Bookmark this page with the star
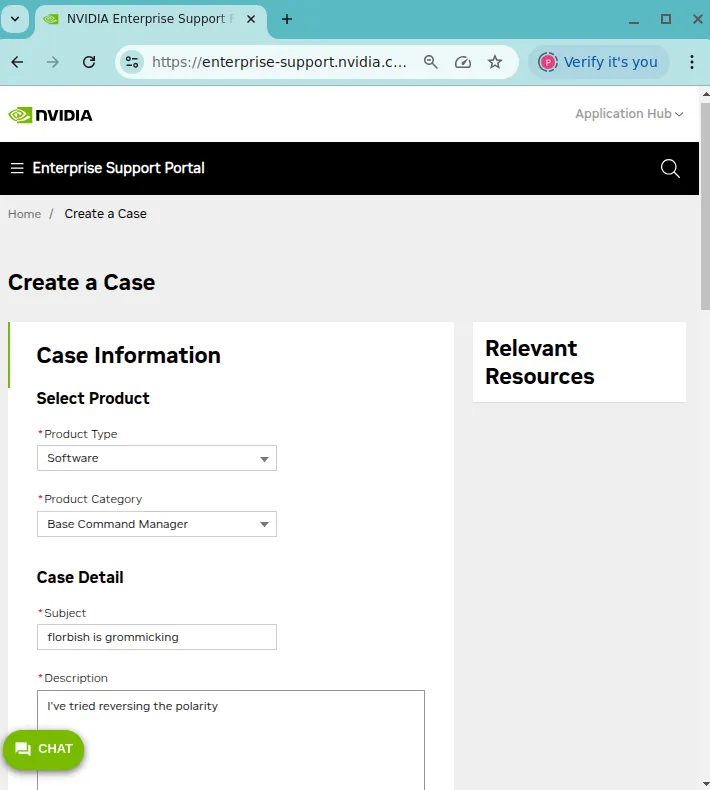Image resolution: width=710 pixels, height=790 pixels. [495, 62]
